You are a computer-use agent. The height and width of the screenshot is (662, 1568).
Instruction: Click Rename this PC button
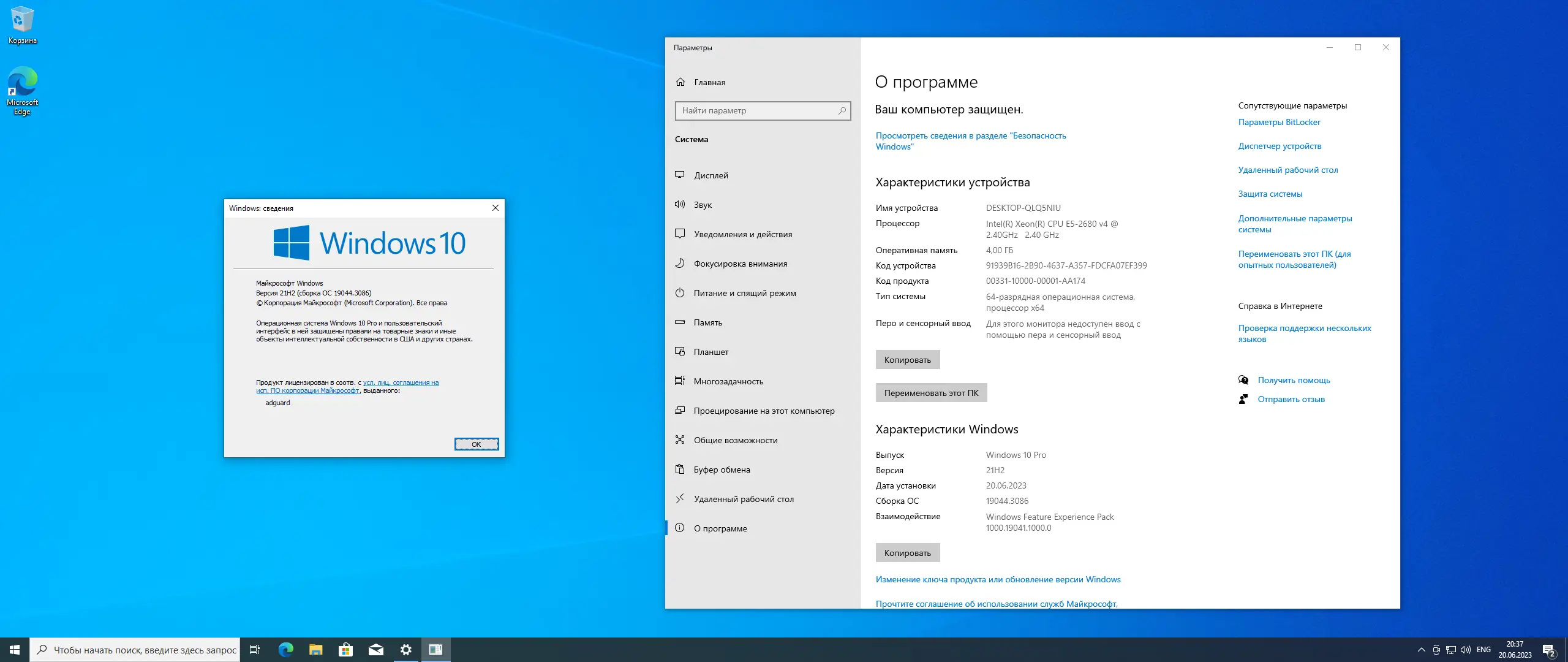pos(931,393)
